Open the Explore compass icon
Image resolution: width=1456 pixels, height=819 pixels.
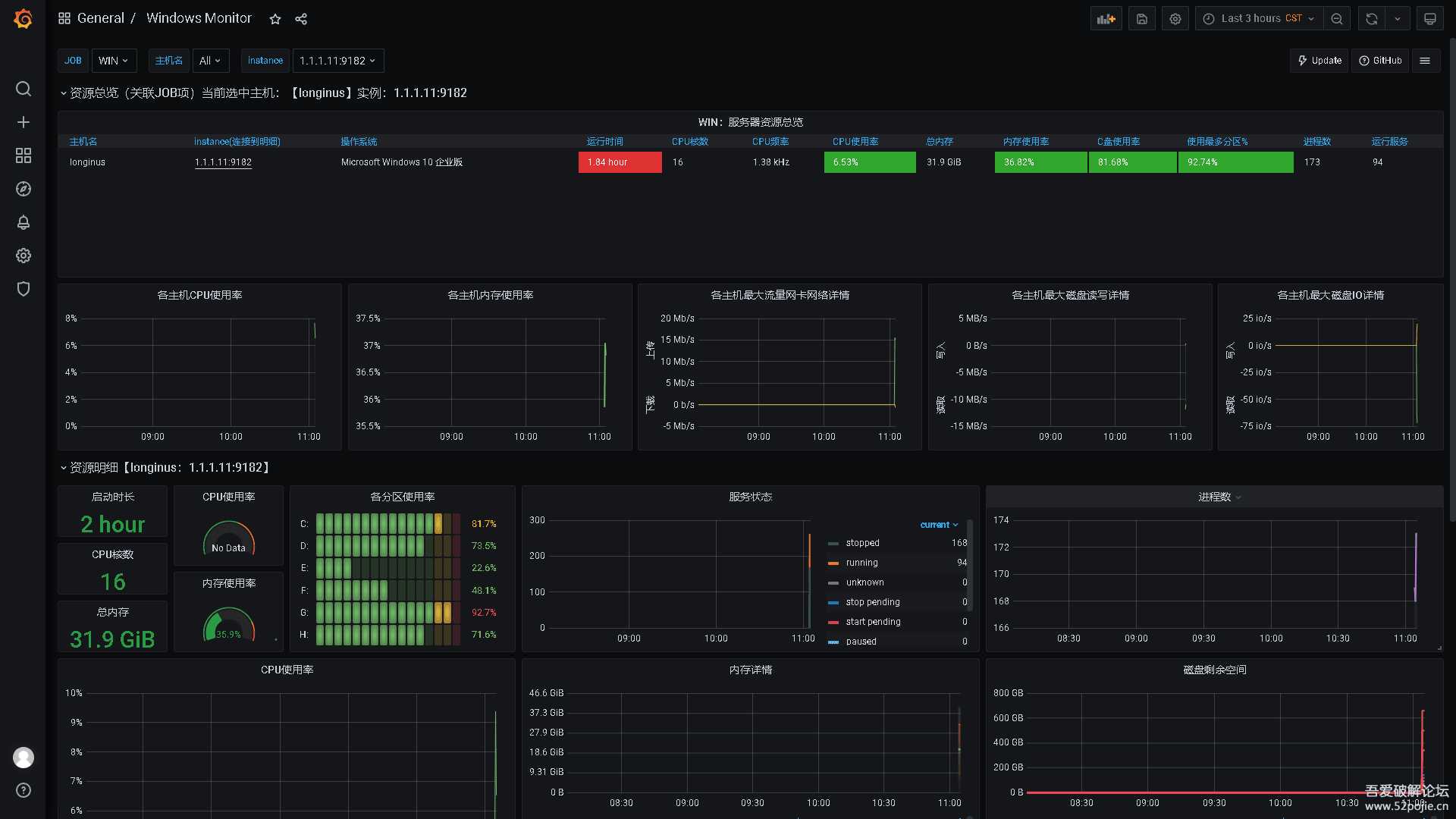[x=24, y=189]
